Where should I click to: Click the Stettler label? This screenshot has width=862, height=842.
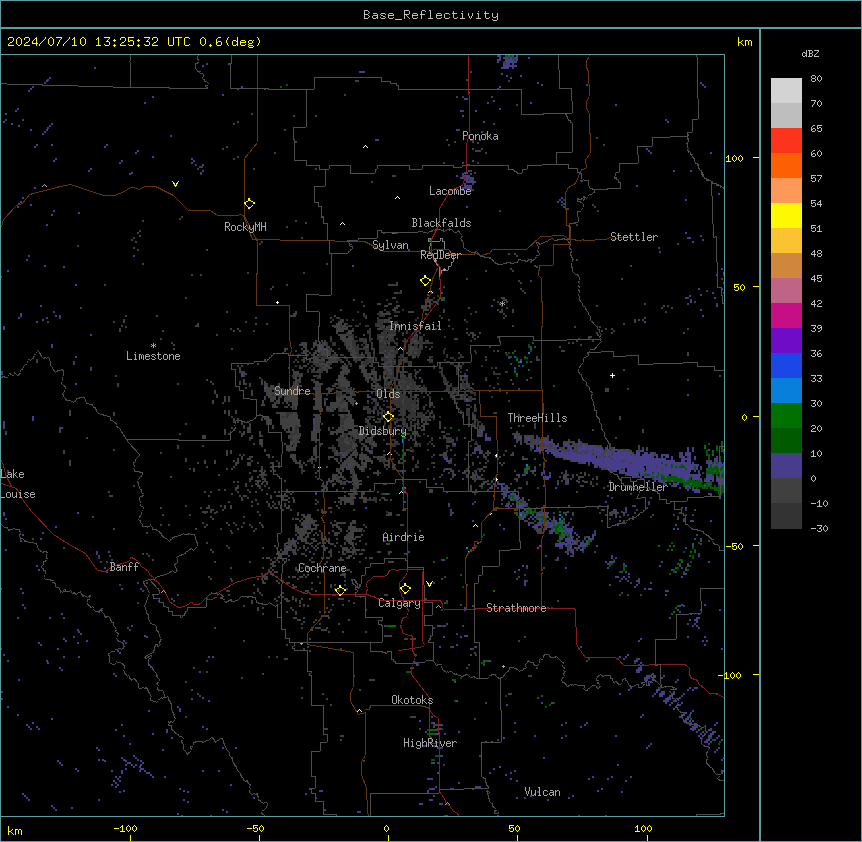point(634,237)
